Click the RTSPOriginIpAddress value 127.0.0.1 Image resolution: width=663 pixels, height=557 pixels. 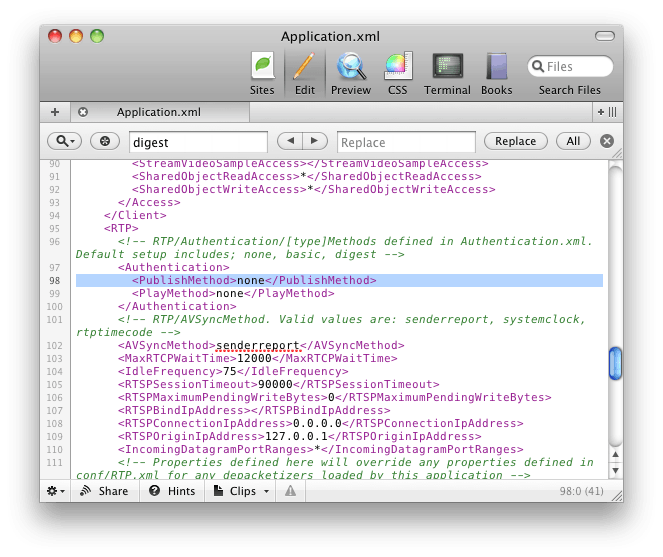(296, 436)
